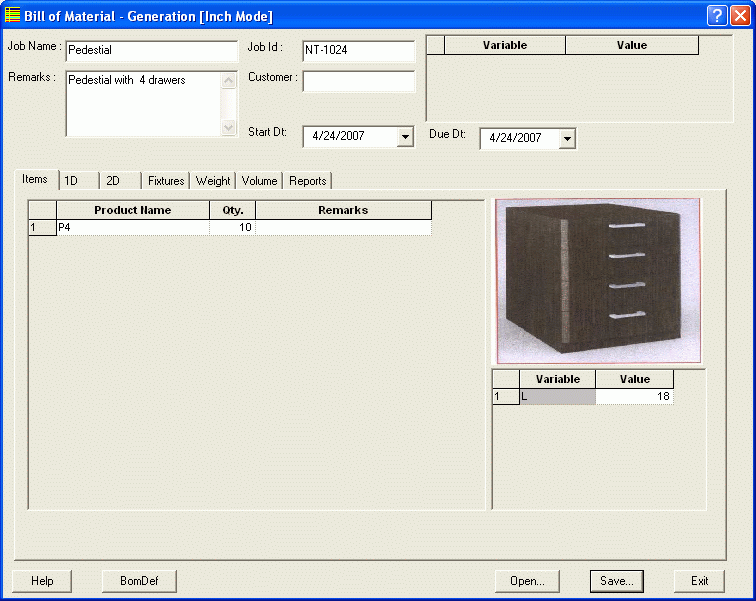The image size is (756, 601).
Task: Click the Remarks box scroll down arrow
Action: point(229,128)
